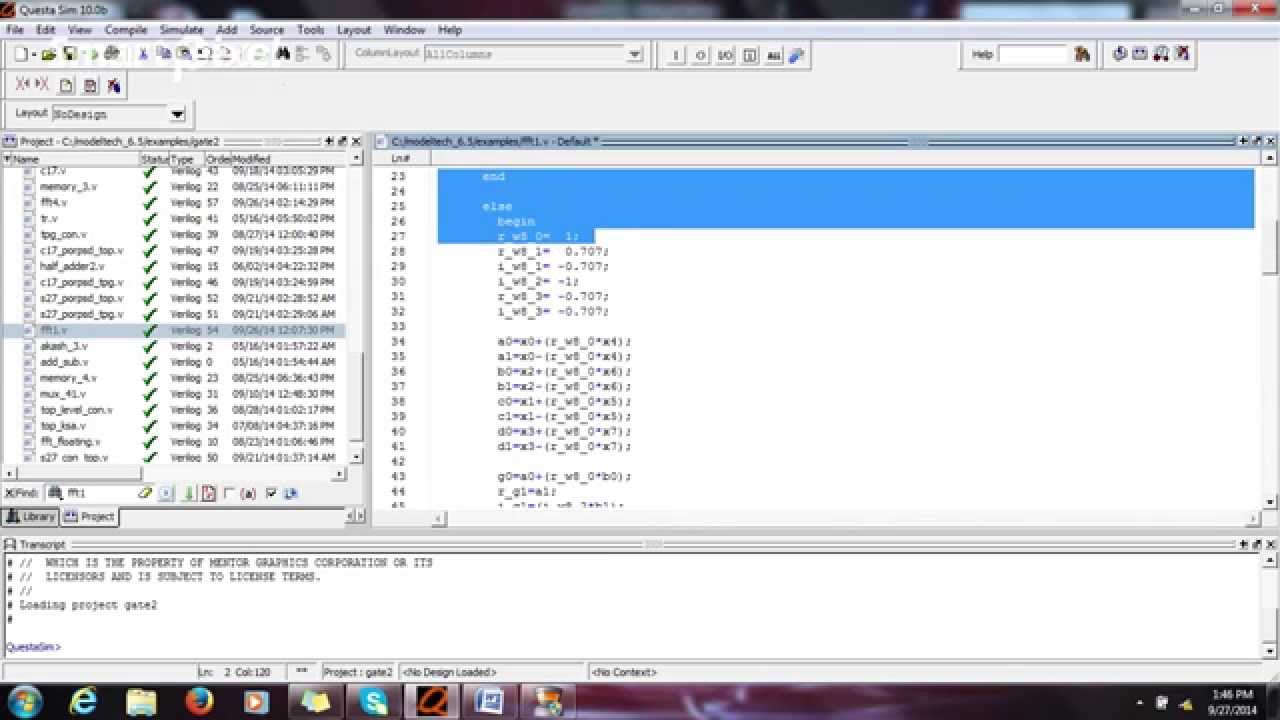Click the Find next green down arrow
Image resolution: width=1280 pixels, height=720 pixels.
click(x=188, y=493)
